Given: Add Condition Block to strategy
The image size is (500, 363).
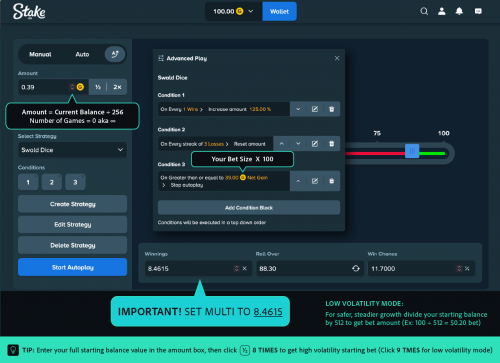Looking at the screenshot, I should point(249,208).
